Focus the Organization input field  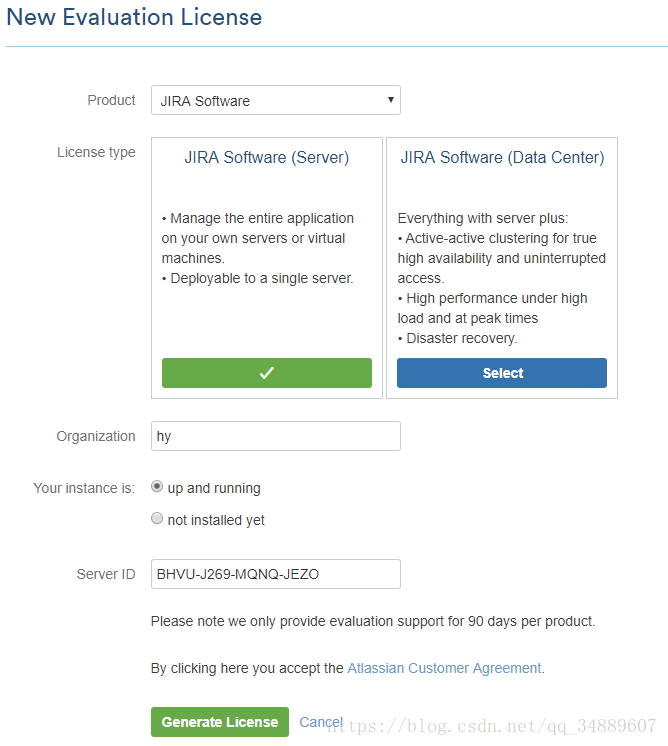click(x=275, y=436)
